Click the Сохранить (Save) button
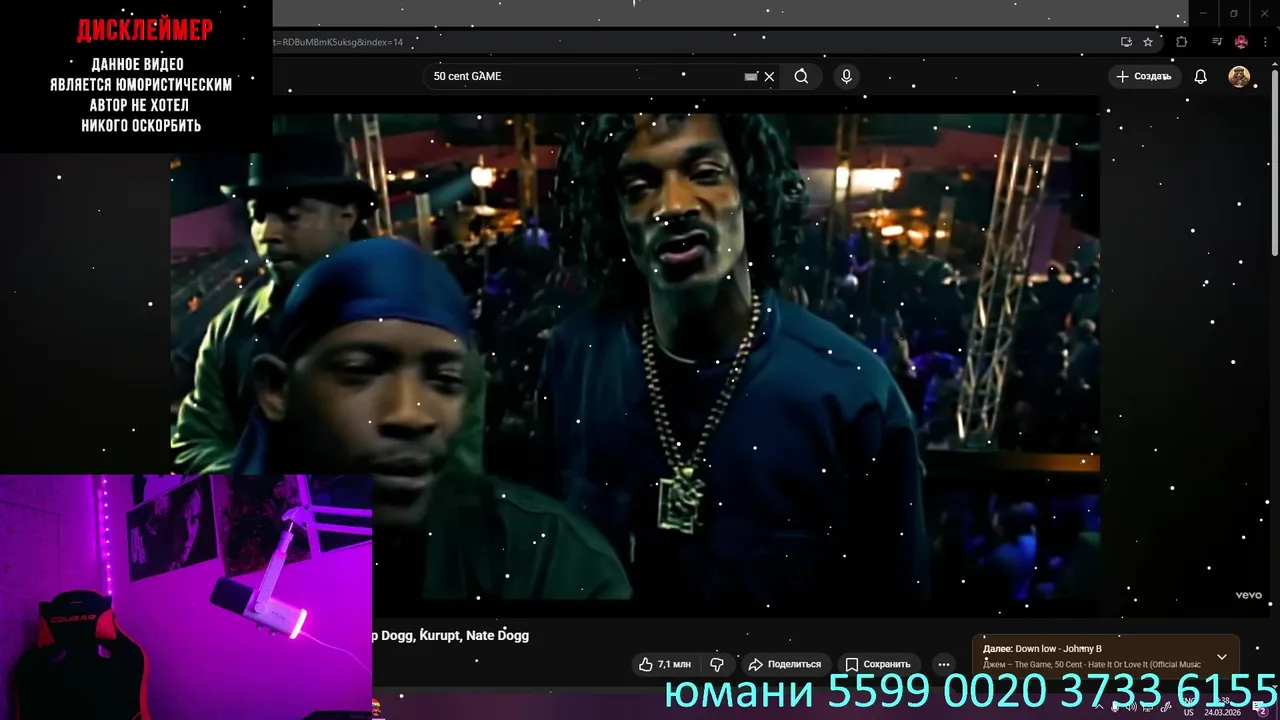Image resolution: width=1280 pixels, height=720 pixels. click(x=877, y=664)
